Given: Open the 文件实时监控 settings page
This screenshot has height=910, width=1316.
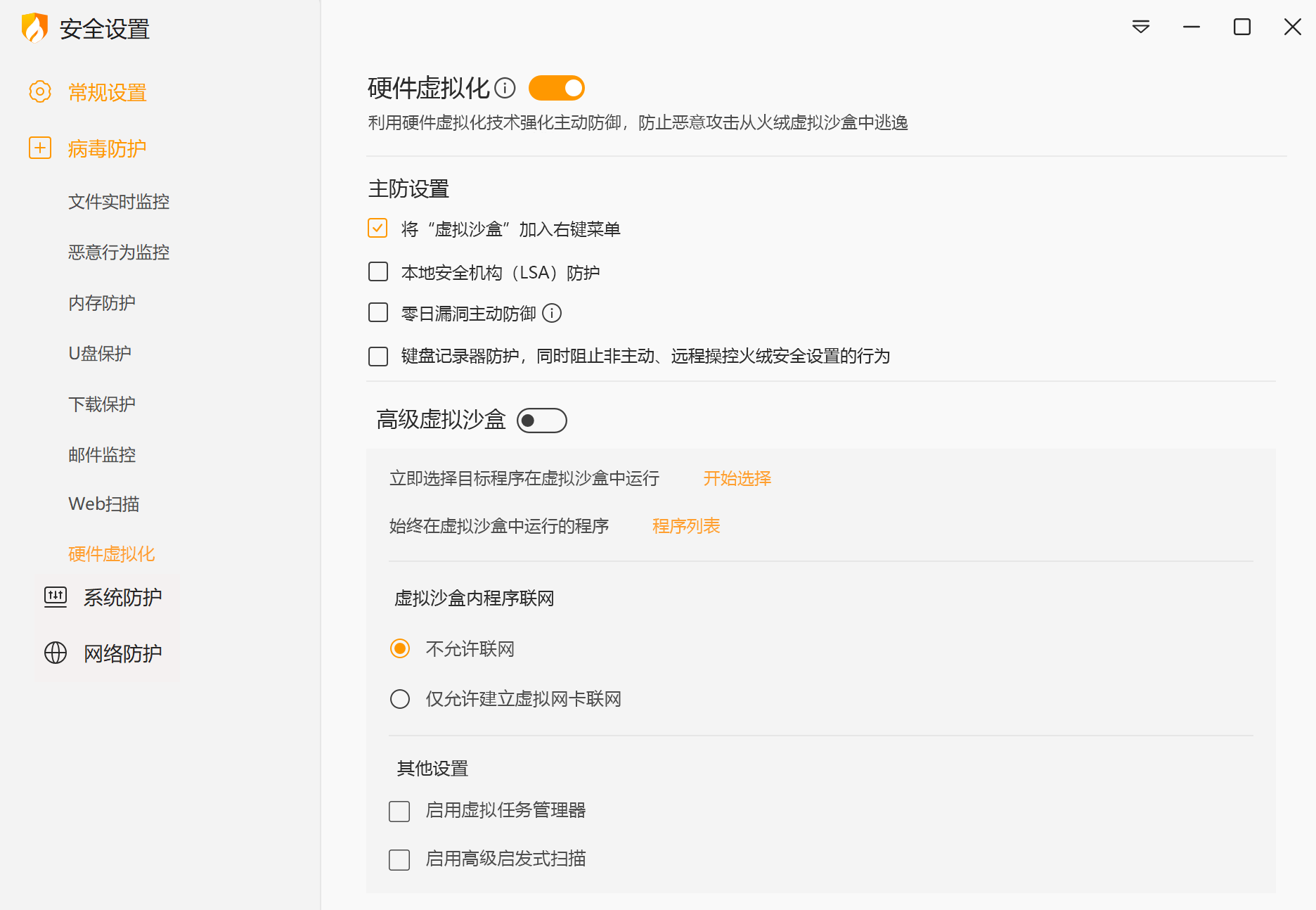Looking at the screenshot, I should click(119, 202).
